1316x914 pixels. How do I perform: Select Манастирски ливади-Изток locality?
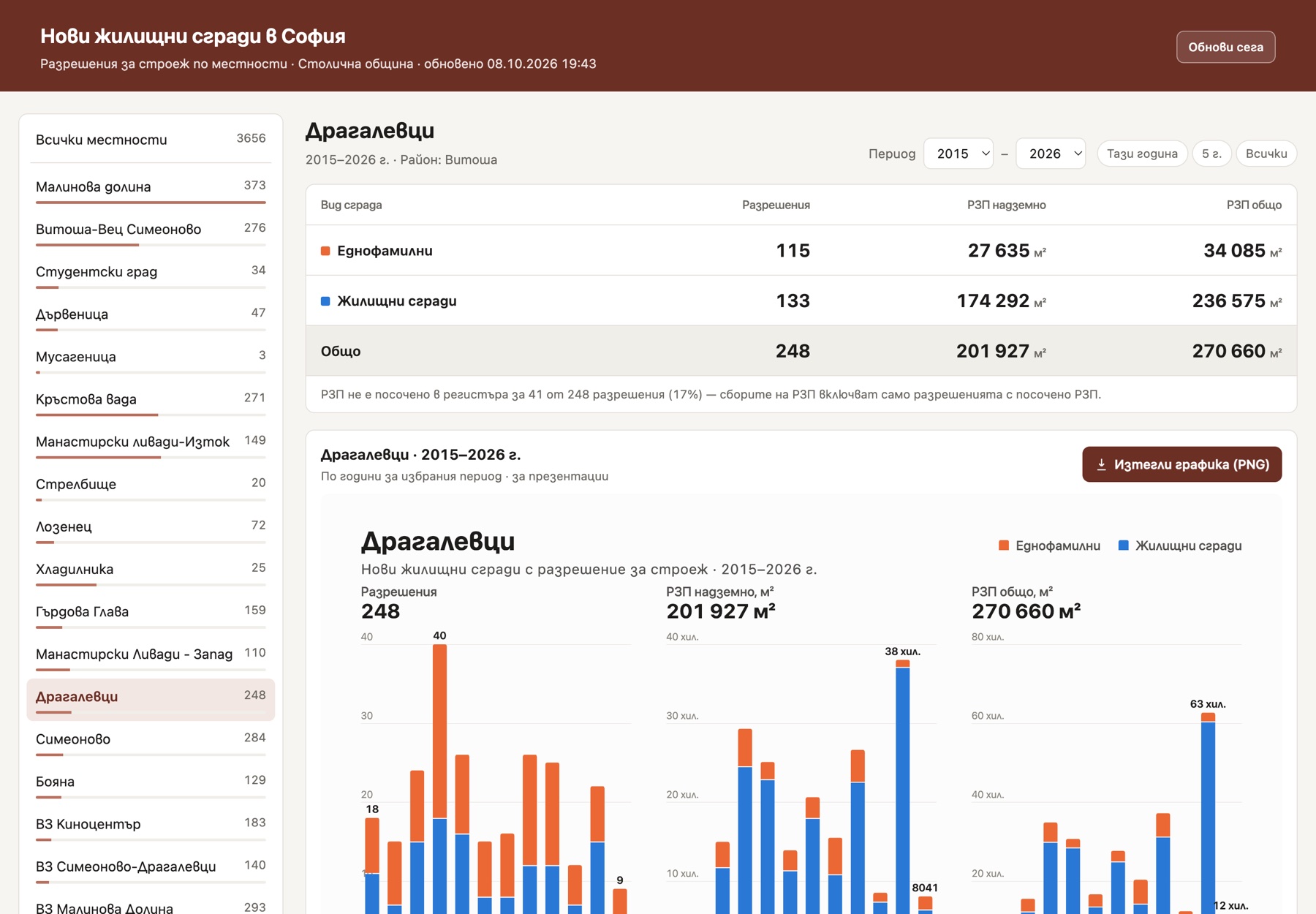[x=151, y=443]
